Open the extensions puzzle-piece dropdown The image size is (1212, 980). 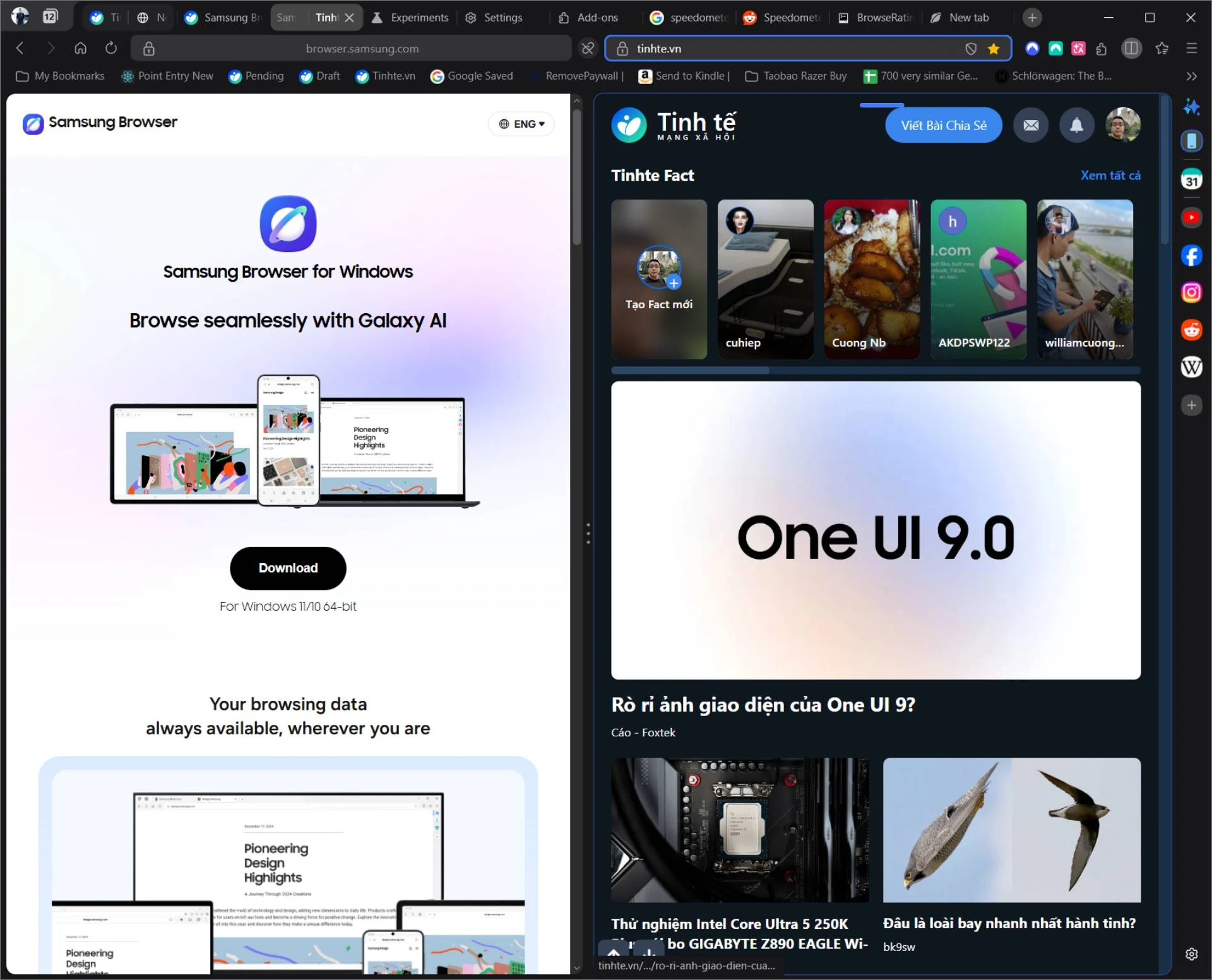point(1102,48)
